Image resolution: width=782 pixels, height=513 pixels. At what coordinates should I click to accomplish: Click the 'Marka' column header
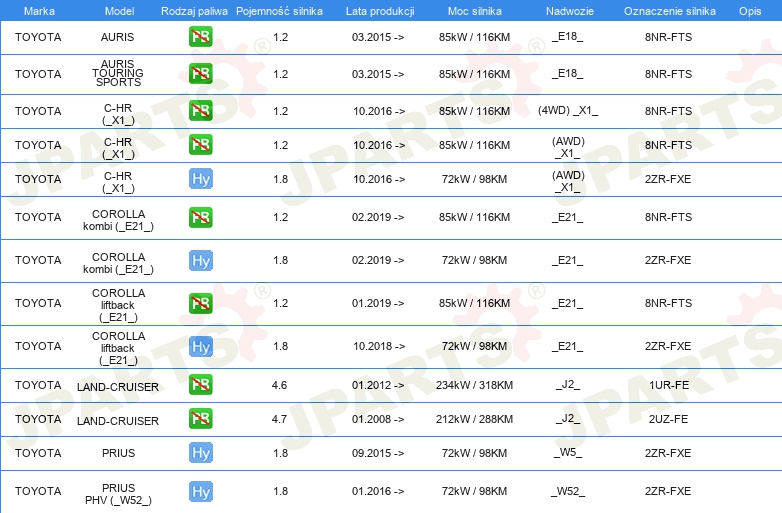click(x=39, y=11)
